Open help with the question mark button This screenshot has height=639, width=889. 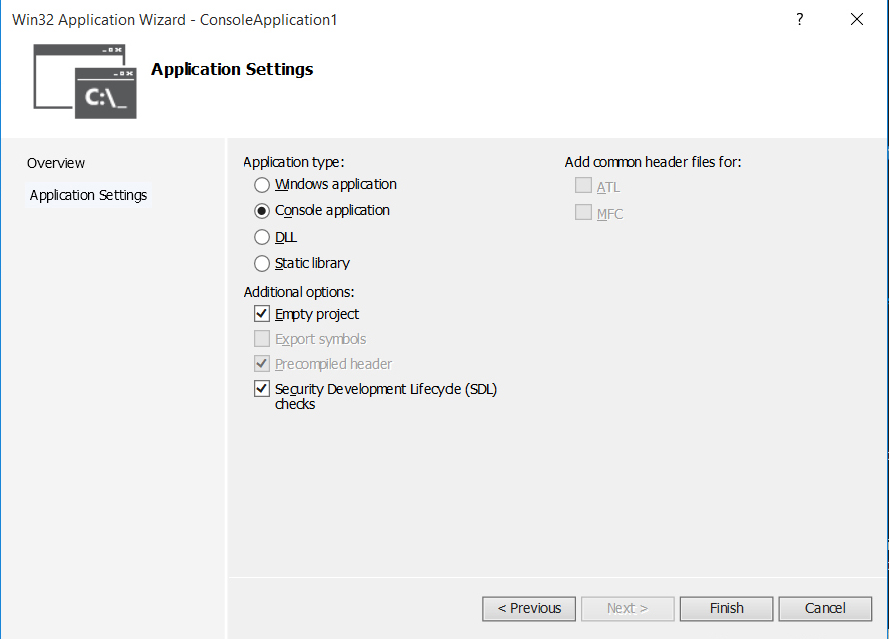[799, 19]
